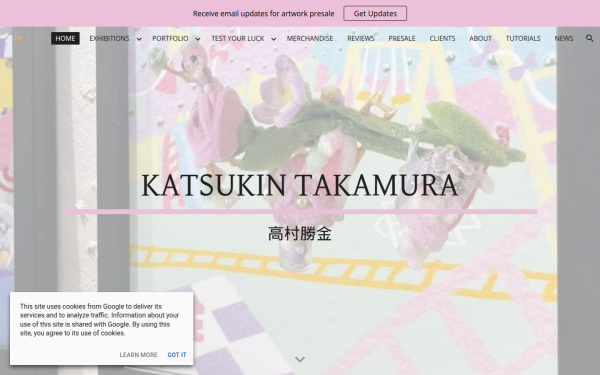Open the About page
600x375 pixels.
(480, 38)
